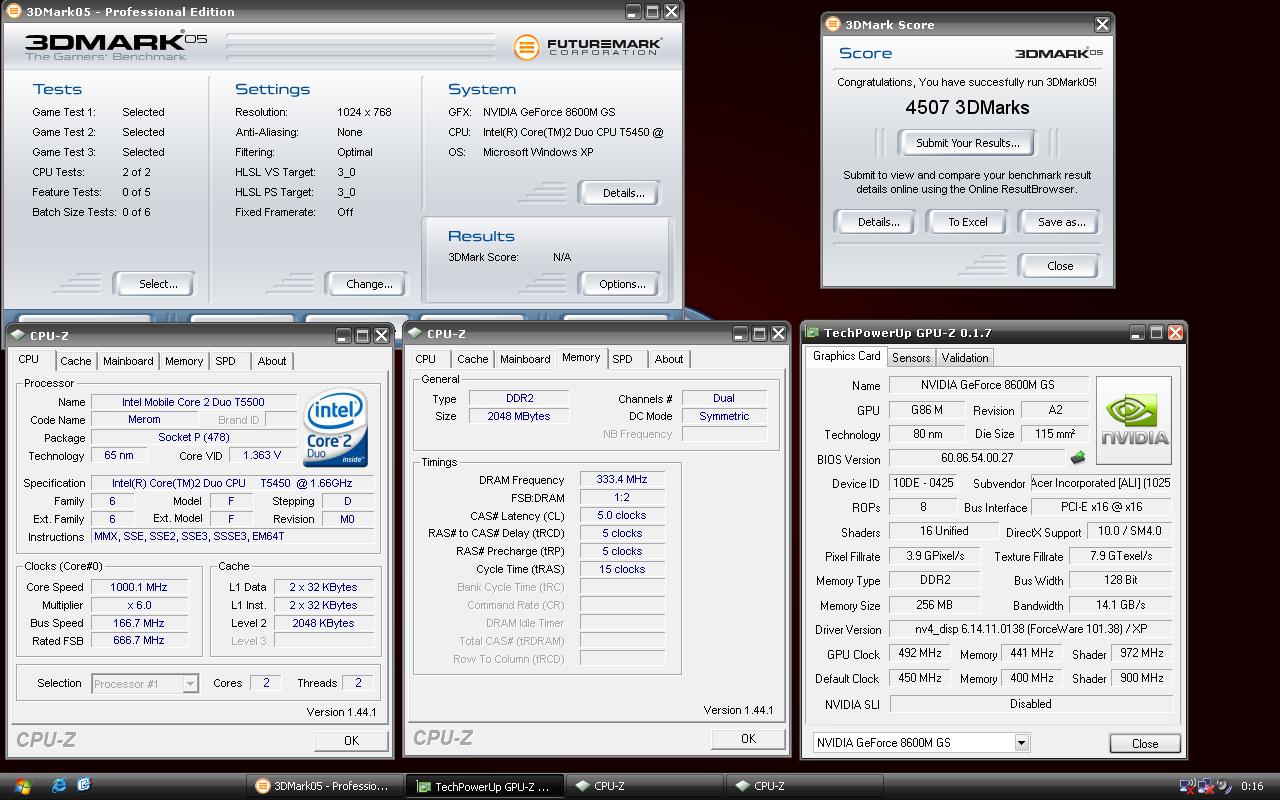Viewport: 1280px width, 800px height.
Task: Switch to 3DMark05 taskbar button
Action: pos(325,786)
